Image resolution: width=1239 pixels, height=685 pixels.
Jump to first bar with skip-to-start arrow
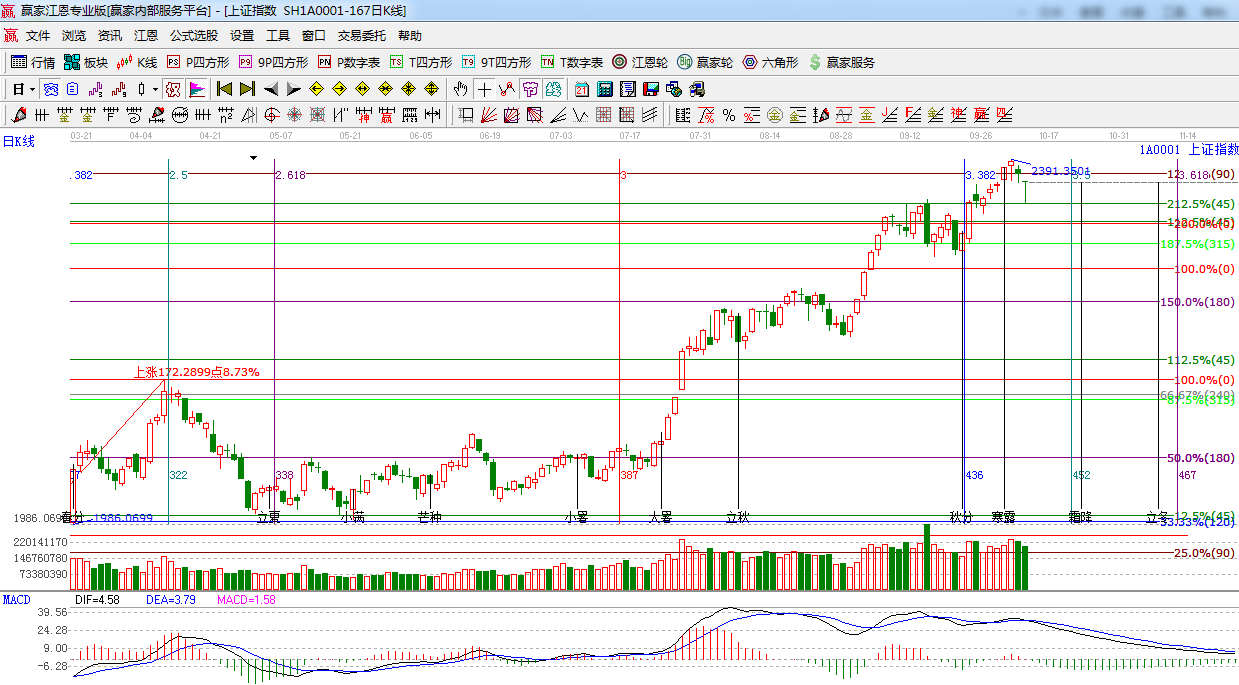pos(224,89)
